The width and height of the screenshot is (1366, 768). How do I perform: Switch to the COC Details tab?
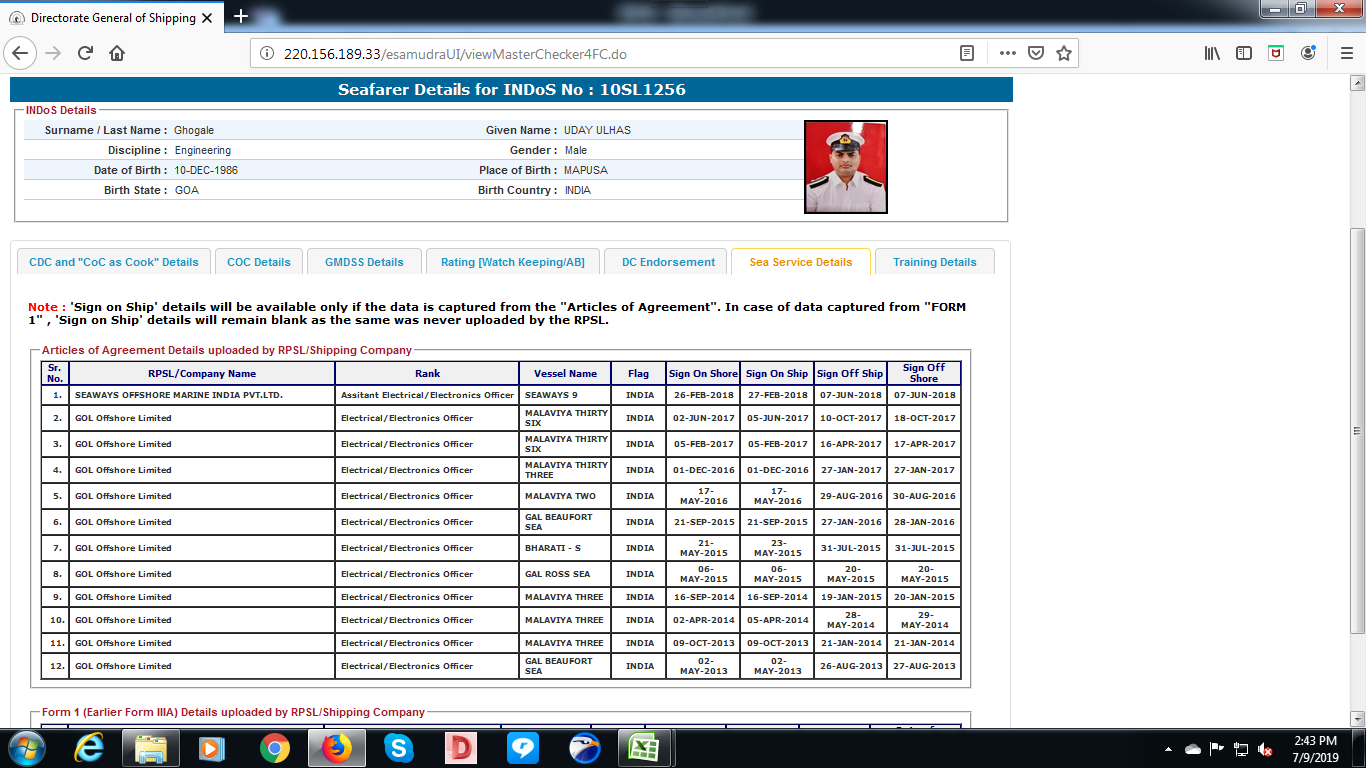tap(258, 262)
